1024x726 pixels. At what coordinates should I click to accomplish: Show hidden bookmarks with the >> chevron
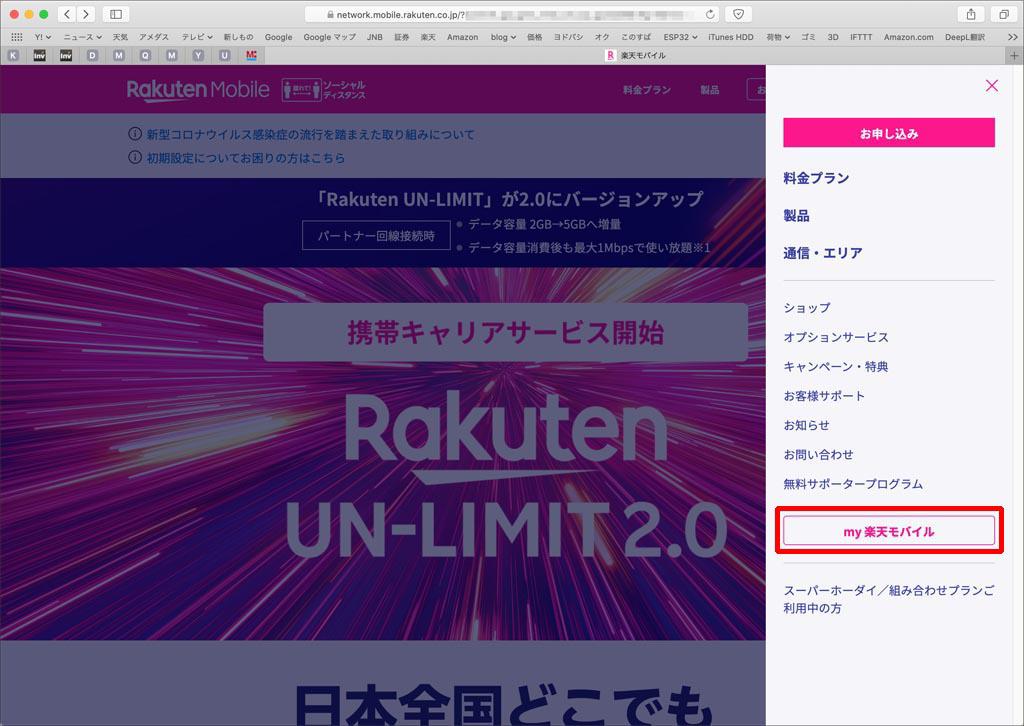click(x=1012, y=37)
